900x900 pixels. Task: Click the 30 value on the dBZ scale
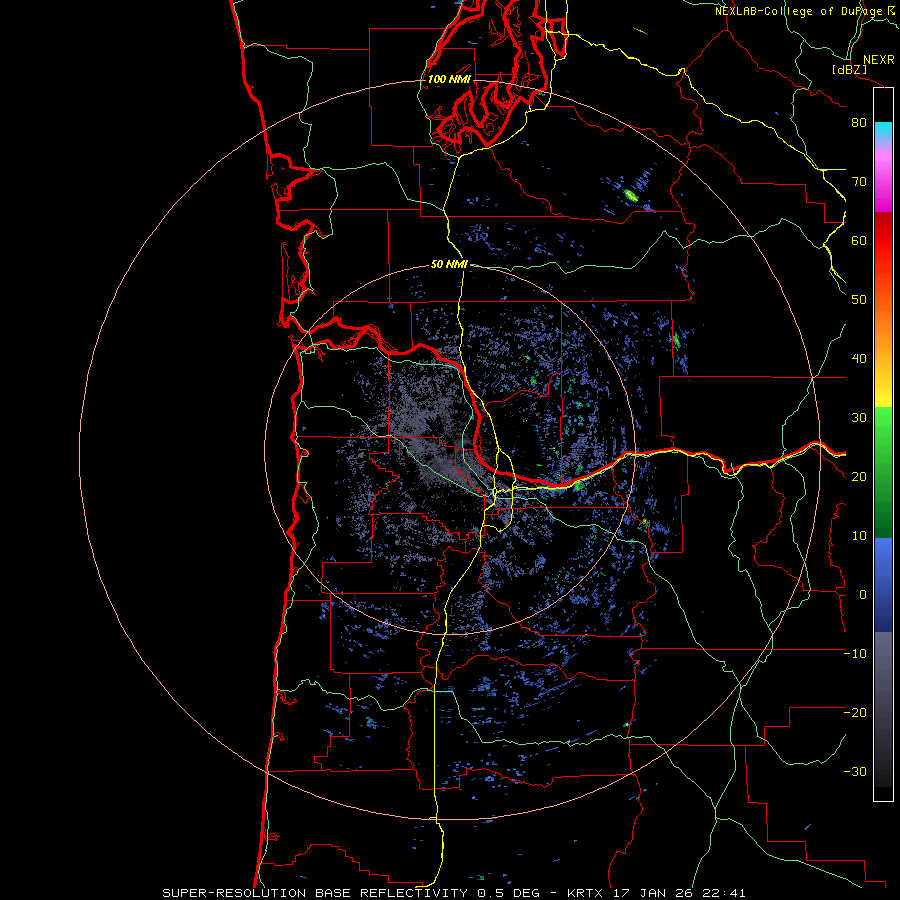pyautogui.click(x=859, y=418)
